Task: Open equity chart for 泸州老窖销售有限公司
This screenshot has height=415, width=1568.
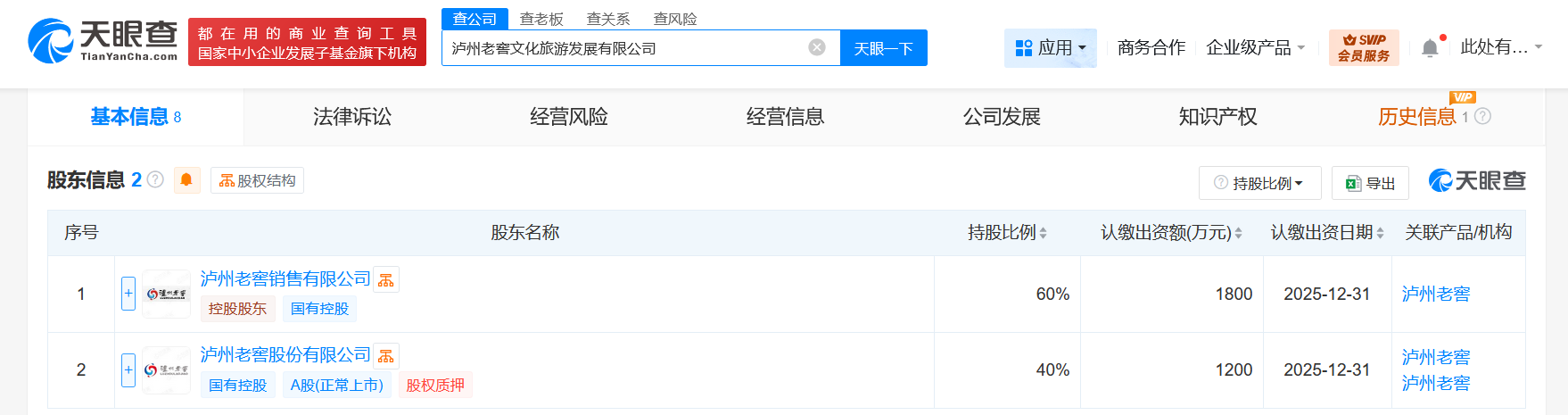Action: pos(386,280)
